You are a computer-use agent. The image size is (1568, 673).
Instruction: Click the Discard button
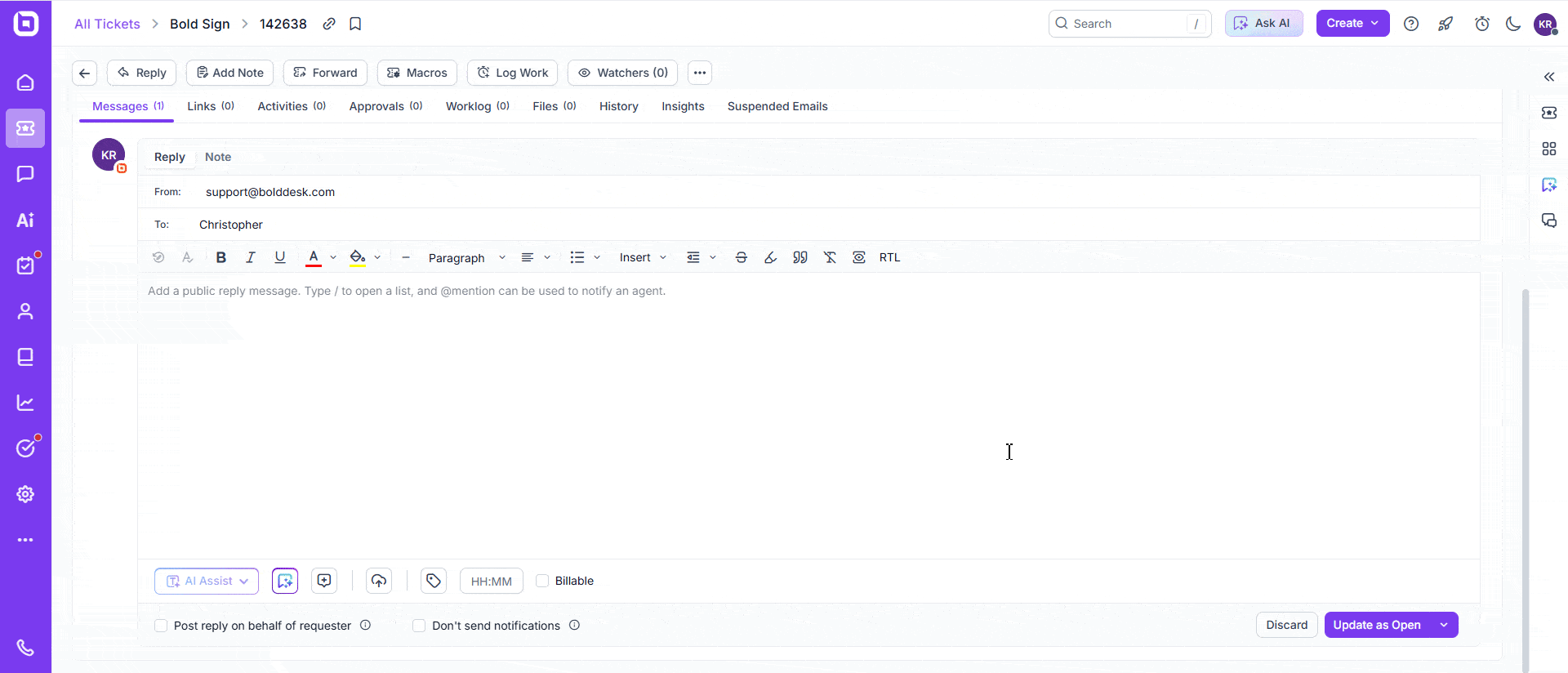(x=1286, y=625)
